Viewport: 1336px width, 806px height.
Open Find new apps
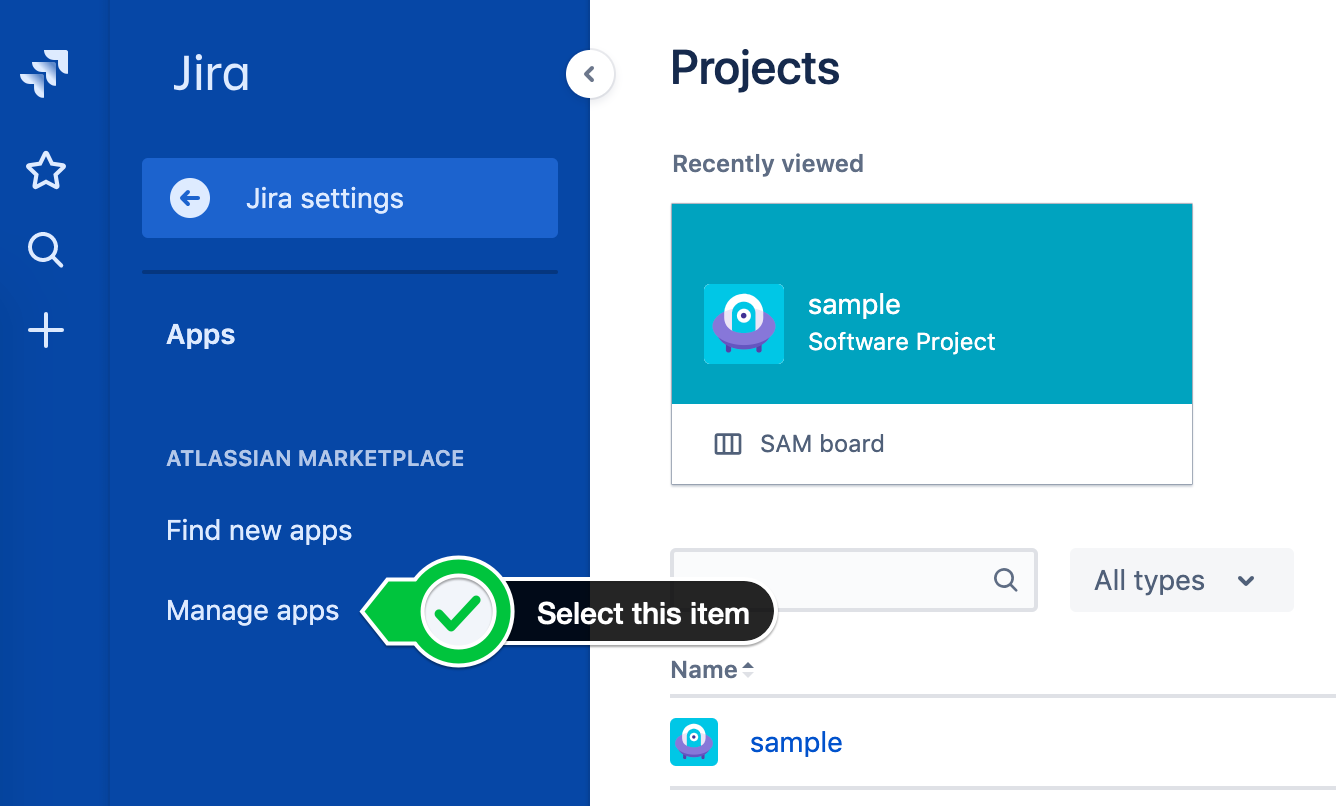(x=259, y=530)
